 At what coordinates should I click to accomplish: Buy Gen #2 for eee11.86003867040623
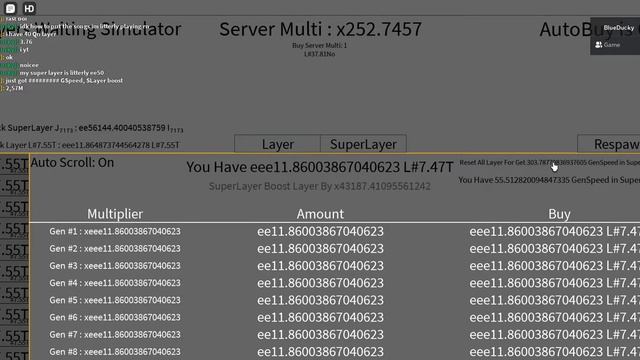tap(554, 249)
